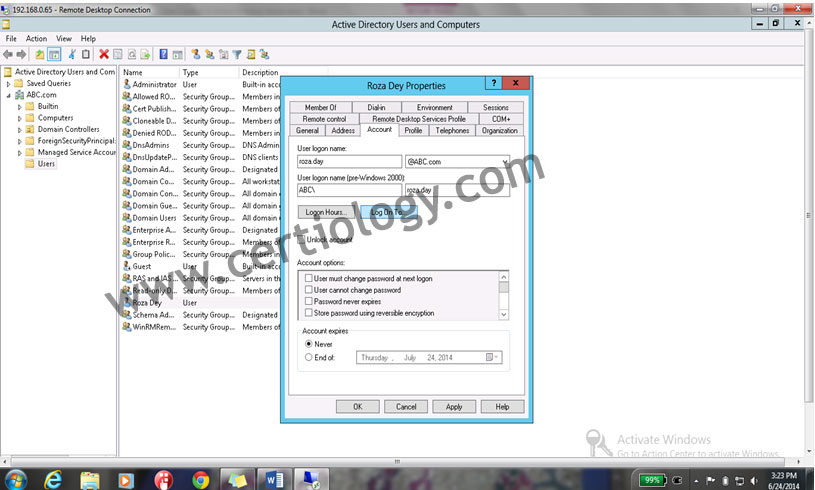Click the Help button in the properties dialog
815x490 pixels.
[x=502, y=406]
